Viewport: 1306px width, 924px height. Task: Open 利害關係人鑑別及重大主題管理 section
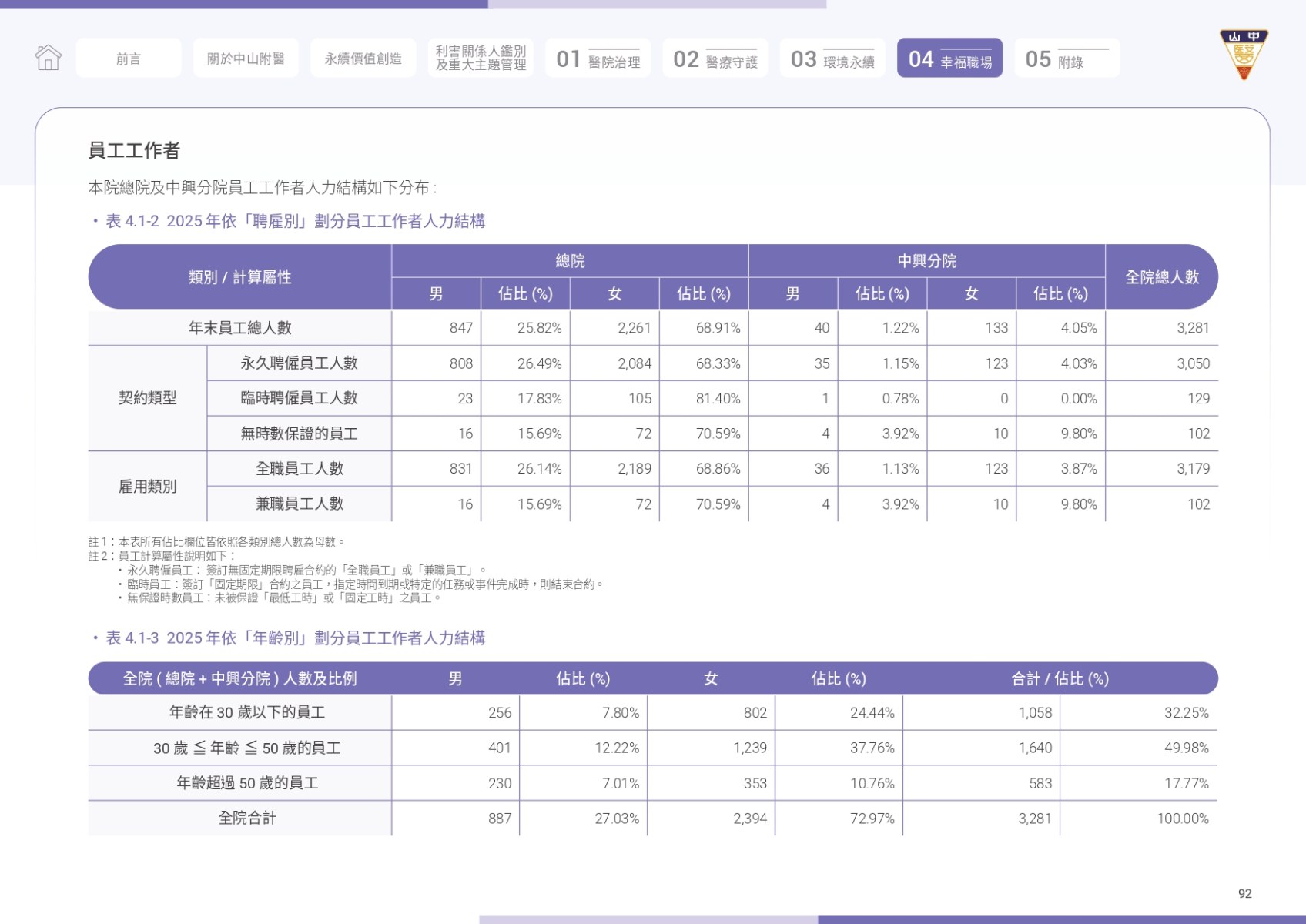pyautogui.click(x=481, y=58)
